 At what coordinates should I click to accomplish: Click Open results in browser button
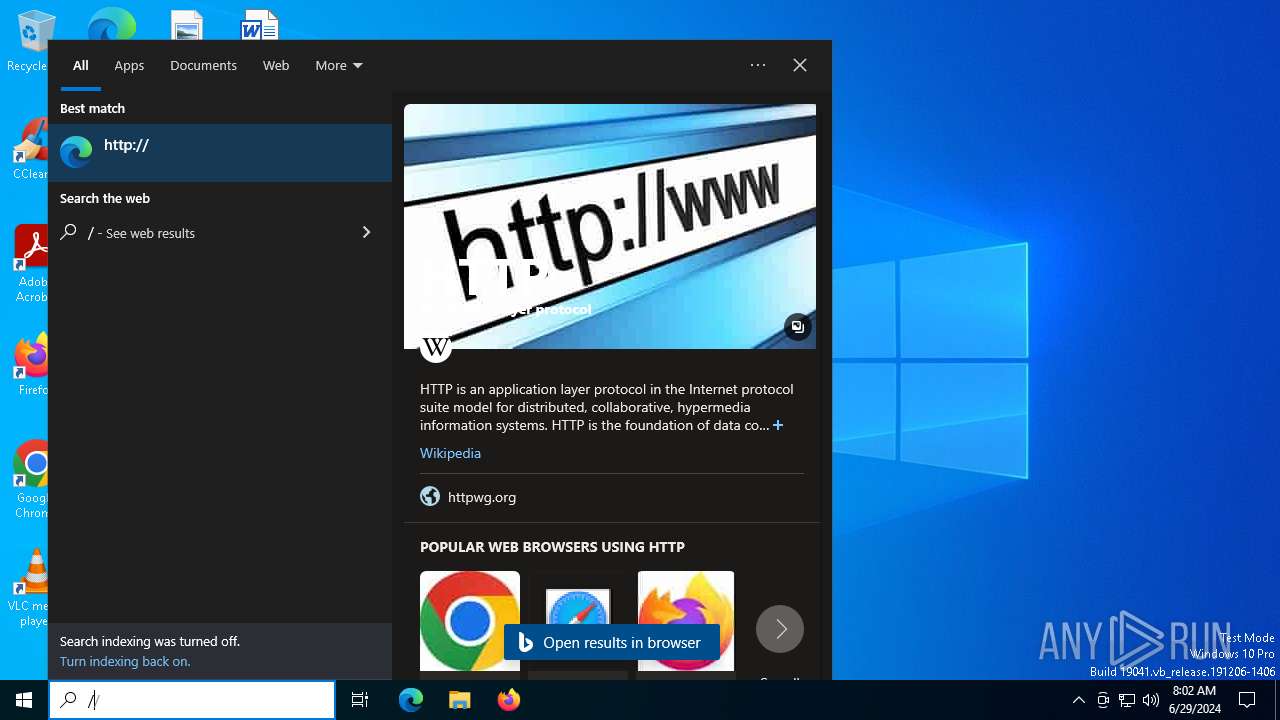pos(611,642)
